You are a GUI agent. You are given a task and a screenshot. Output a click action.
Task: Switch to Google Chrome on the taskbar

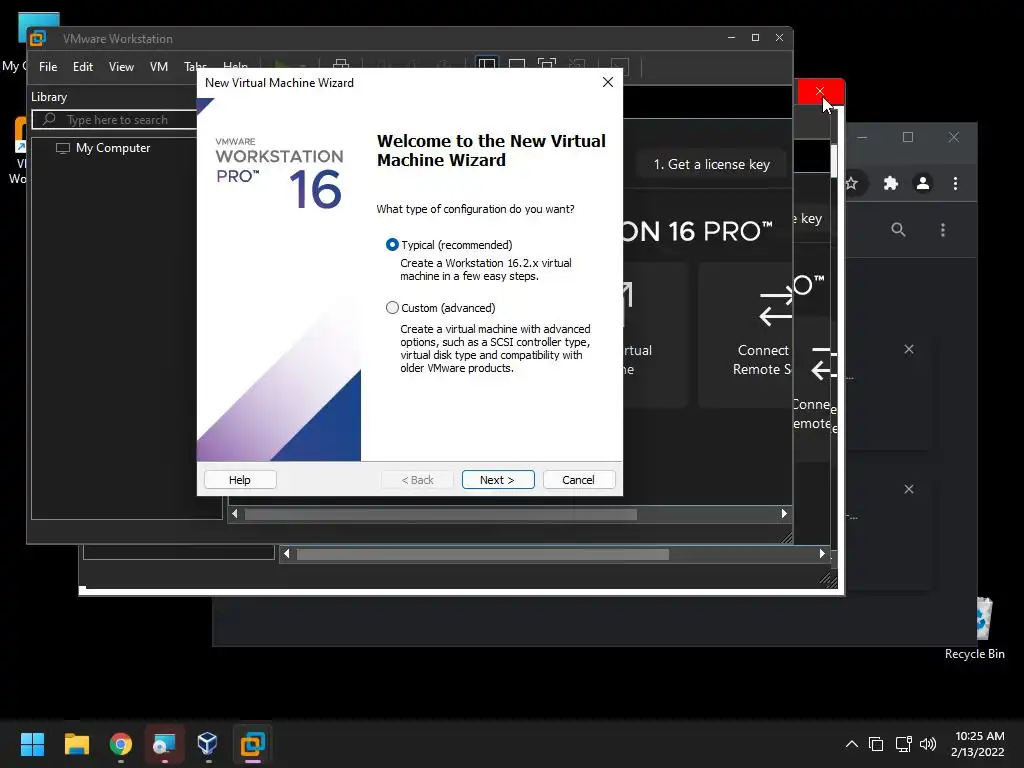121,744
